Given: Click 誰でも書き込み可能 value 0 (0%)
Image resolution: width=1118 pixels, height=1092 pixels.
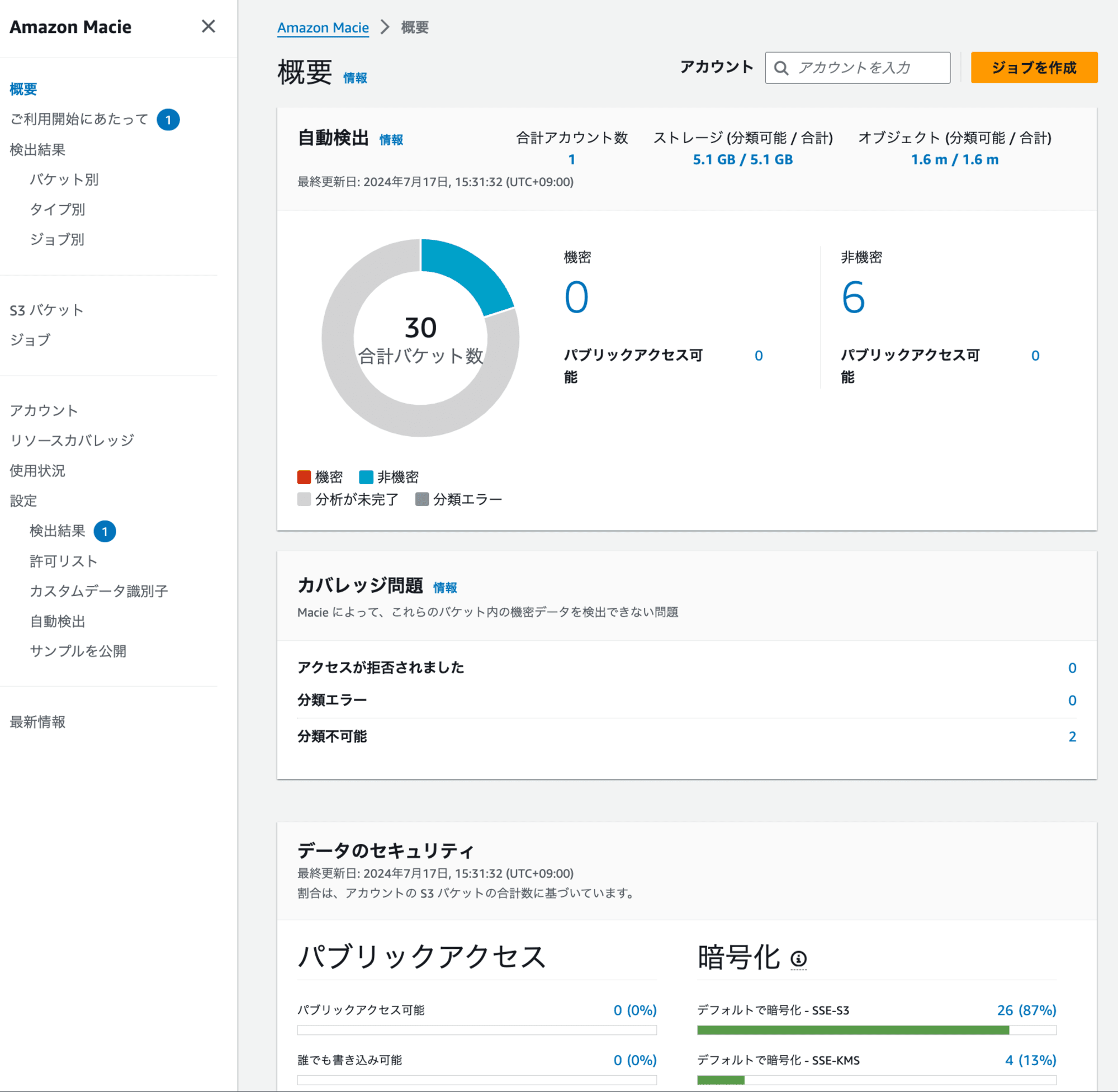Looking at the screenshot, I should (x=634, y=1061).
